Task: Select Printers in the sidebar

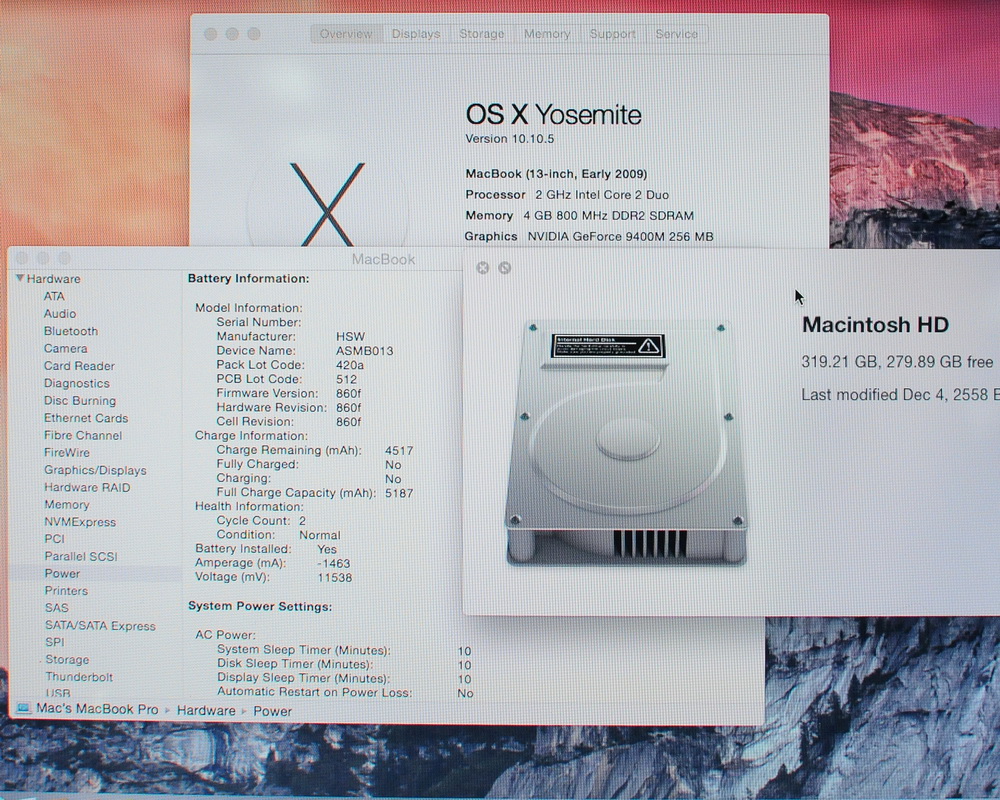Action: pyautogui.click(x=66, y=591)
